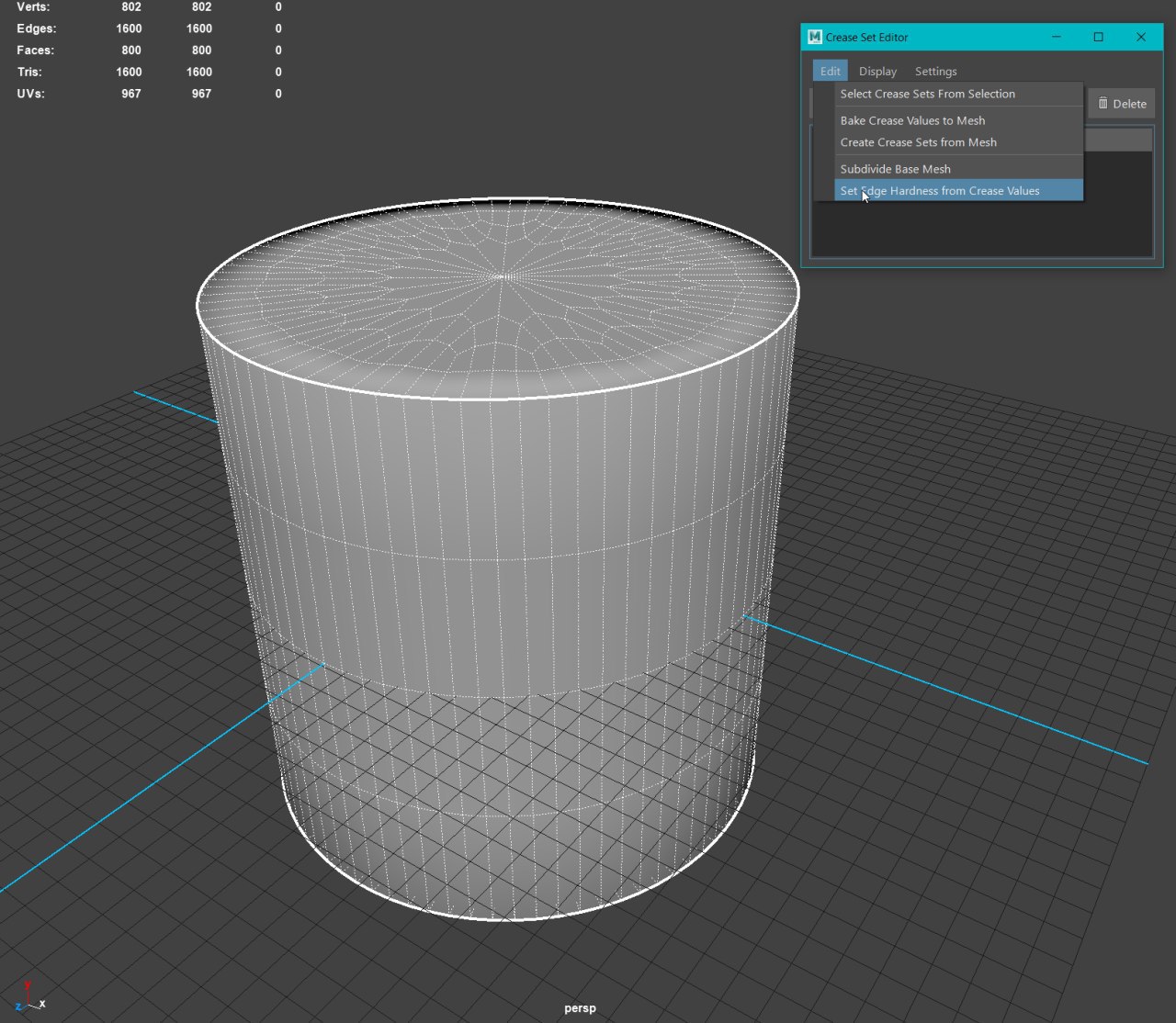Open the Edit menu in Crease Set Editor
The width and height of the screenshot is (1176, 1023).
coord(830,72)
